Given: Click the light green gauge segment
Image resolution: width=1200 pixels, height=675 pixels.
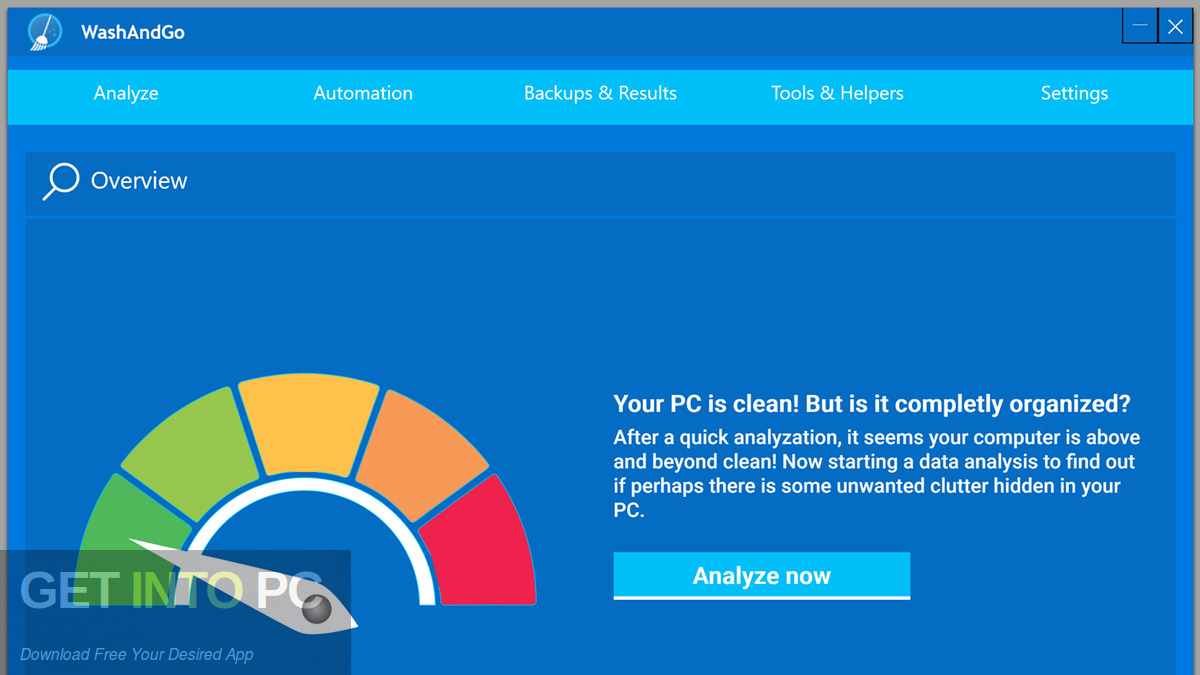Looking at the screenshot, I should click(188, 452).
